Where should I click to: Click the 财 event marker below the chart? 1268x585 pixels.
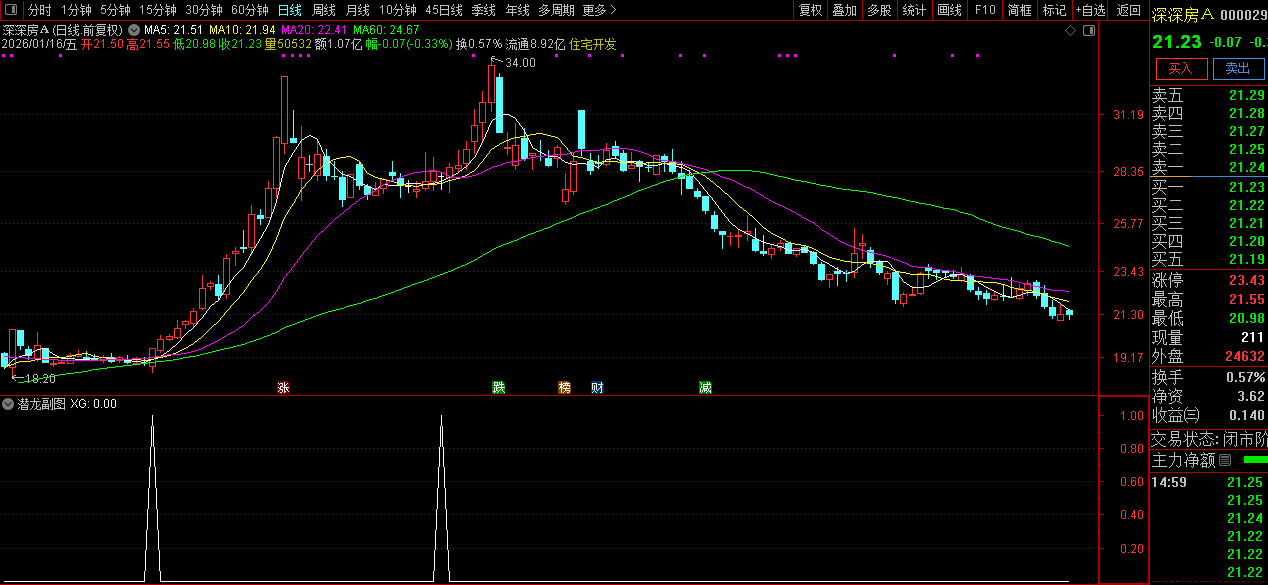(597, 387)
